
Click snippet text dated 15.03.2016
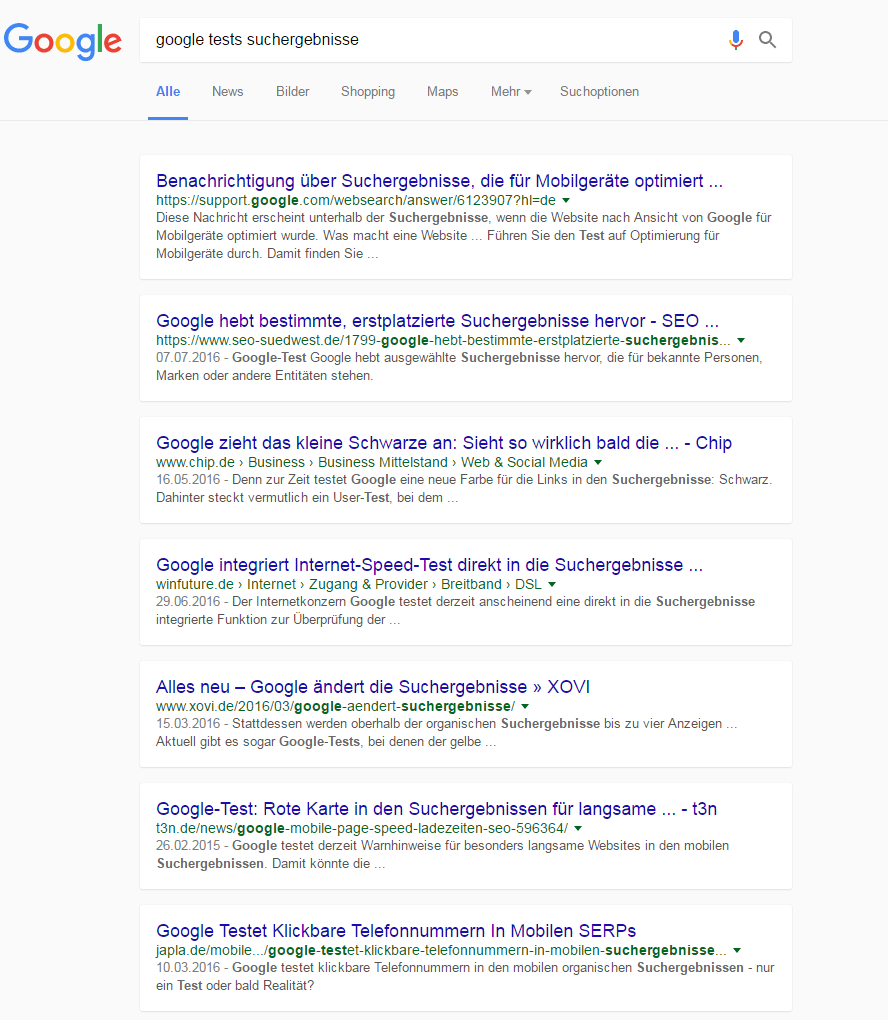point(446,732)
